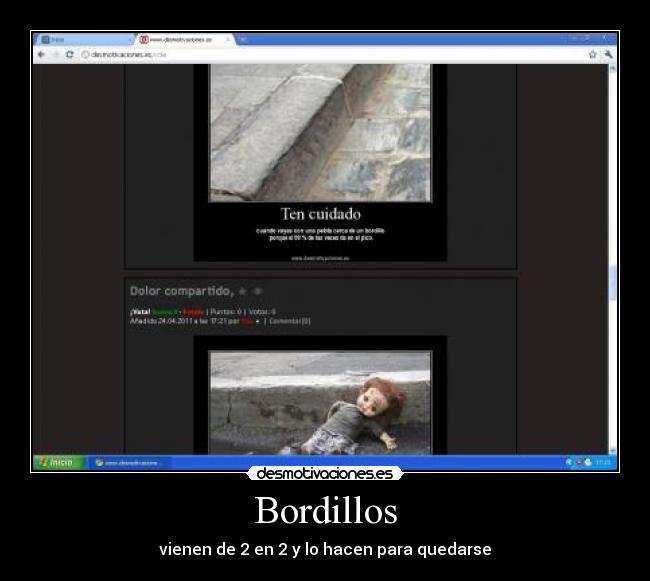Open the Windows 'Inicio' start button
The image size is (650, 581).
(58, 462)
